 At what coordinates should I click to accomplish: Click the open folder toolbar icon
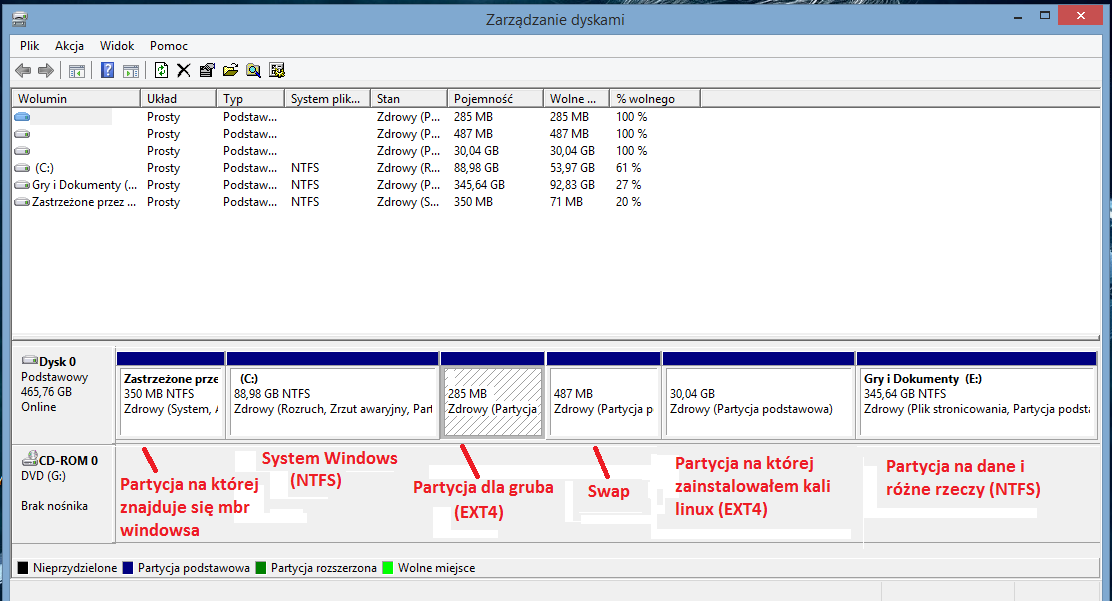tap(230, 70)
